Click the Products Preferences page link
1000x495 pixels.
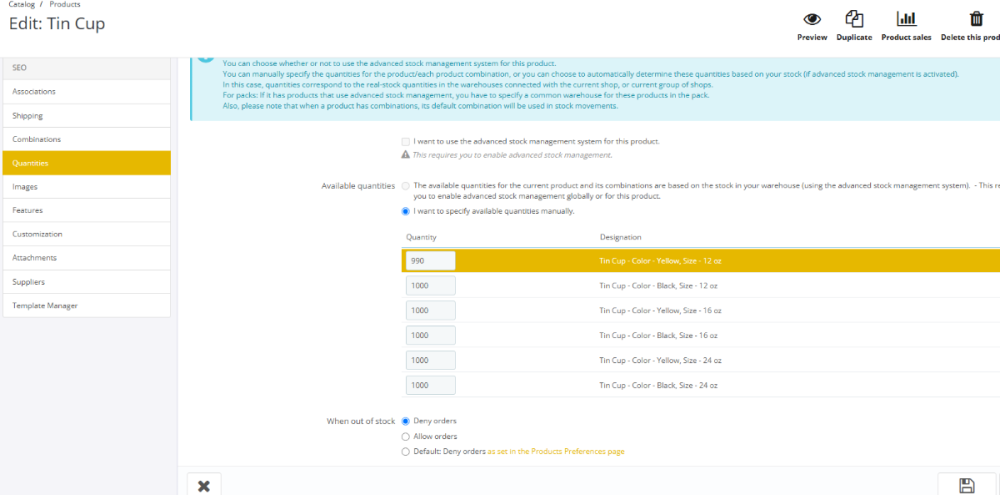click(555, 452)
